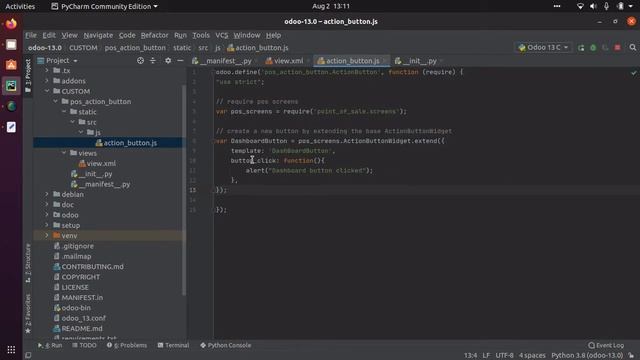Open Search Everywhere magnifier icon
This screenshot has height=360, width=640.
point(633,48)
